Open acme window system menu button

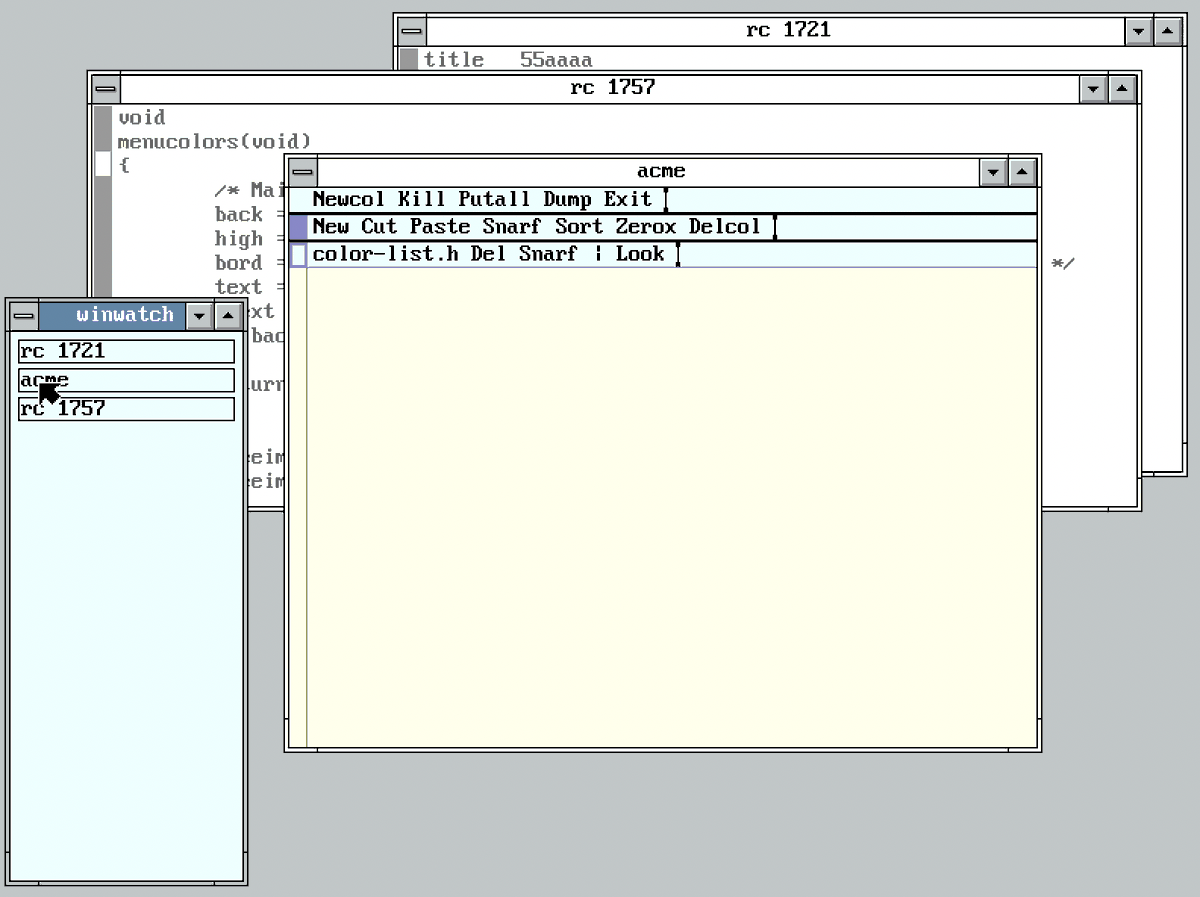[302, 172]
